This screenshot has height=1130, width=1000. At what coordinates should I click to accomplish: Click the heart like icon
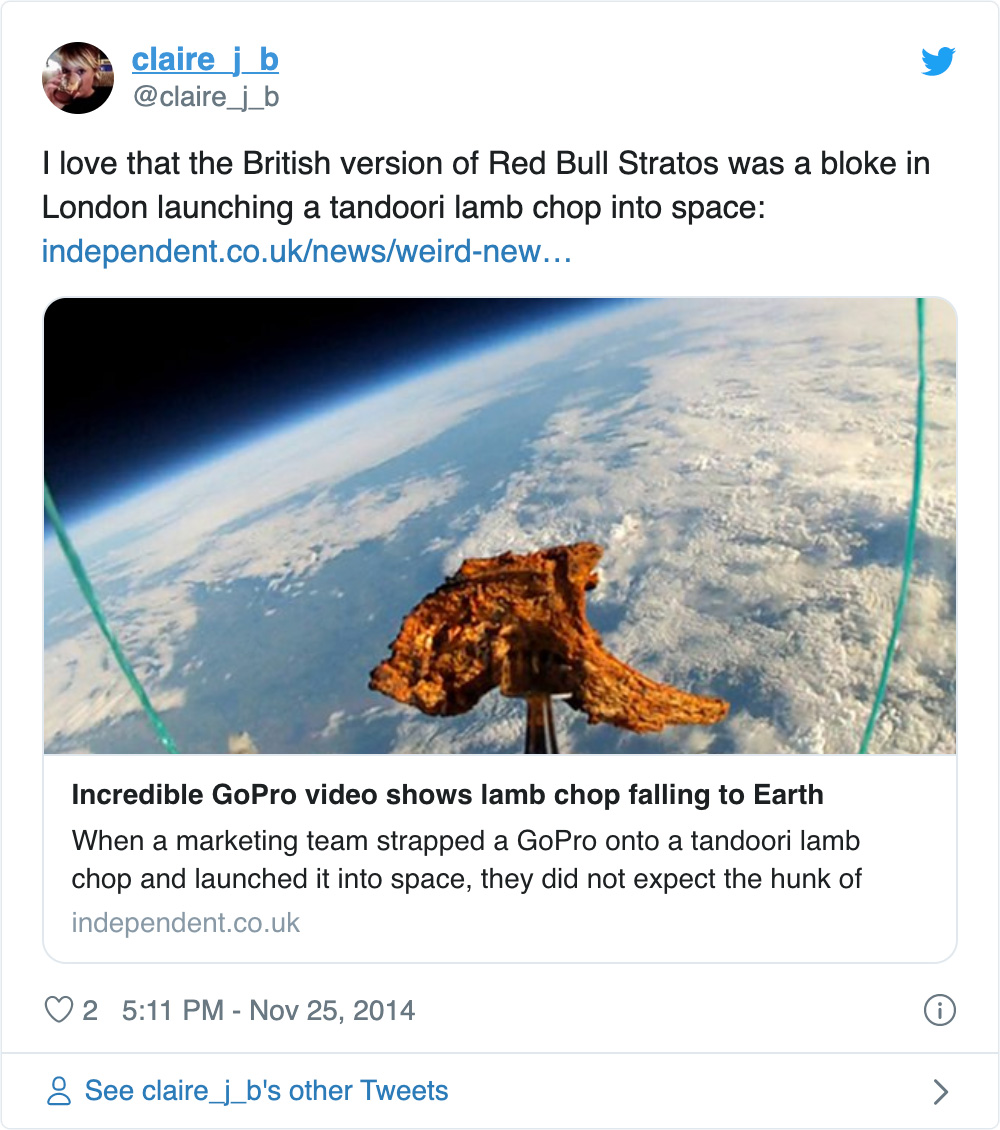tap(59, 1010)
